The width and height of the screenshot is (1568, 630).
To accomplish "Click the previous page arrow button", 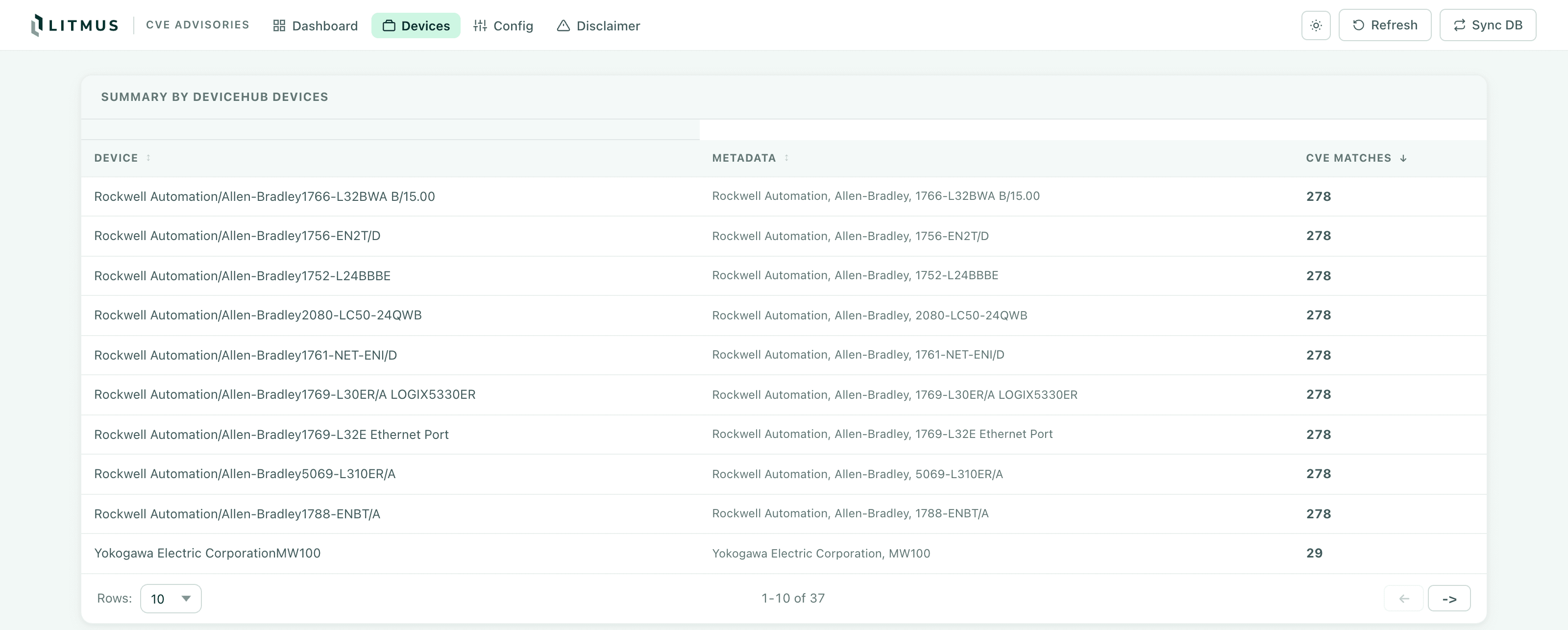I will tap(1404, 598).
